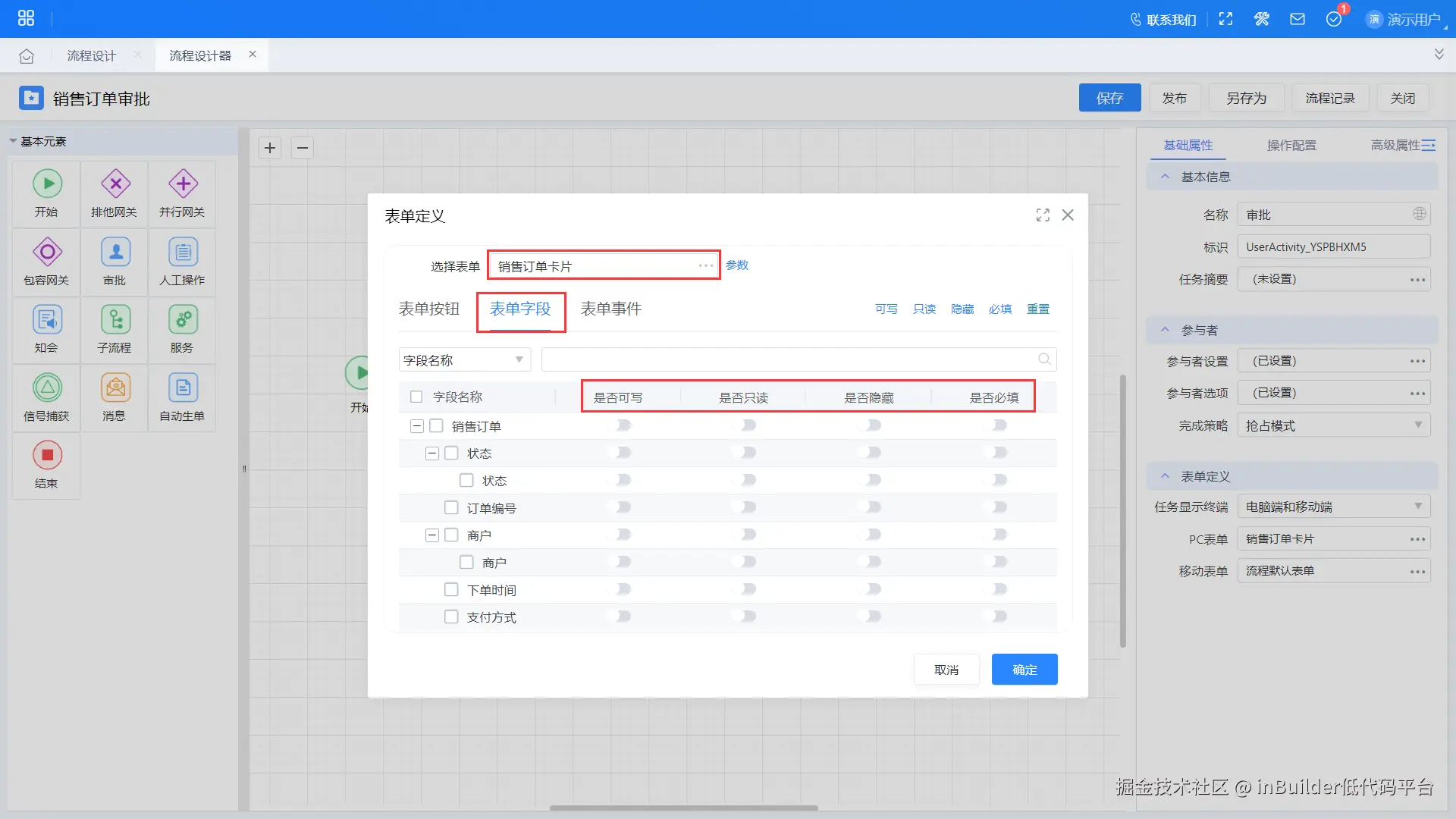
Task: Switch to the 表单事件 tab
Action: coord(610,309)
